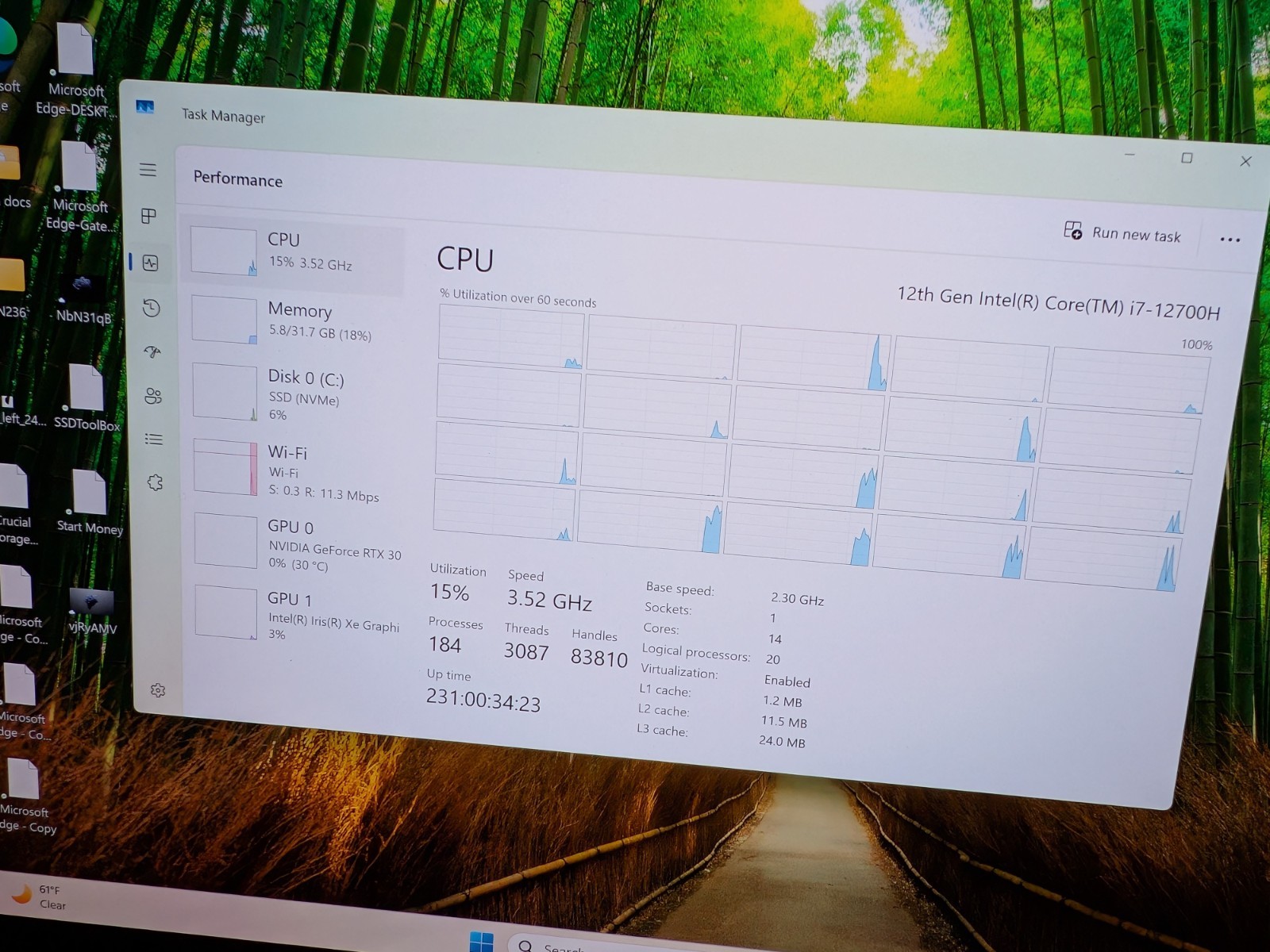Select the docs folder on desktop

[x=13, y=179]
